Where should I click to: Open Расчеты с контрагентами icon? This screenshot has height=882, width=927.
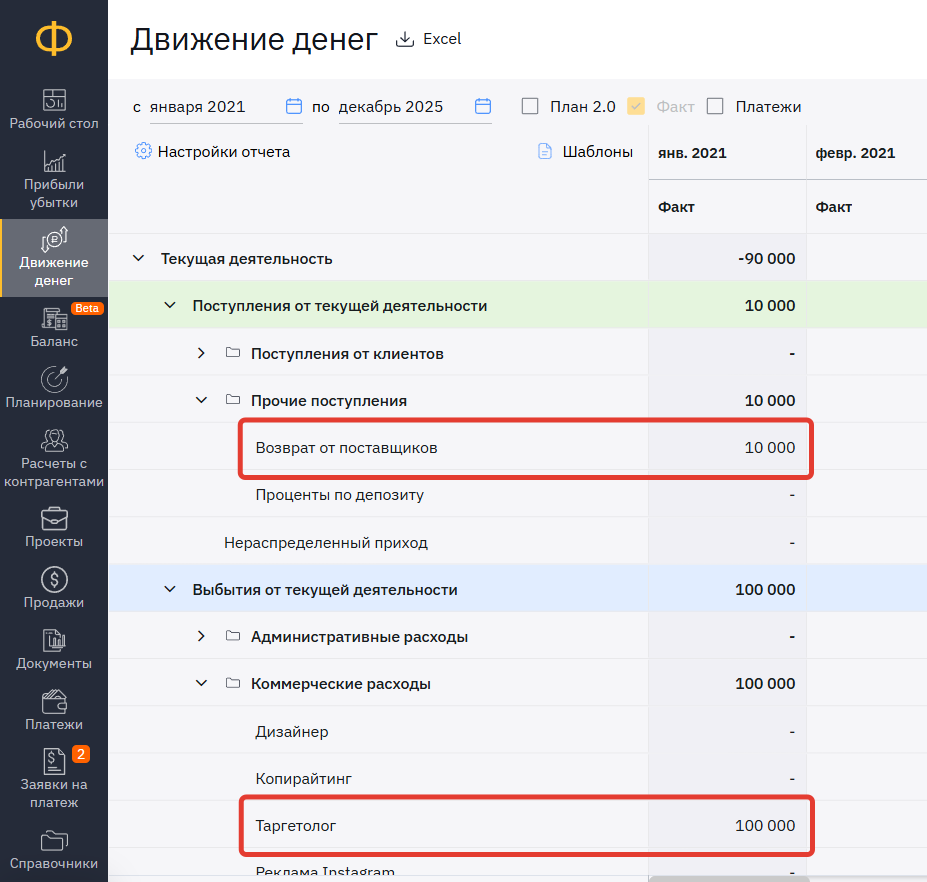(x=54, y=440)
